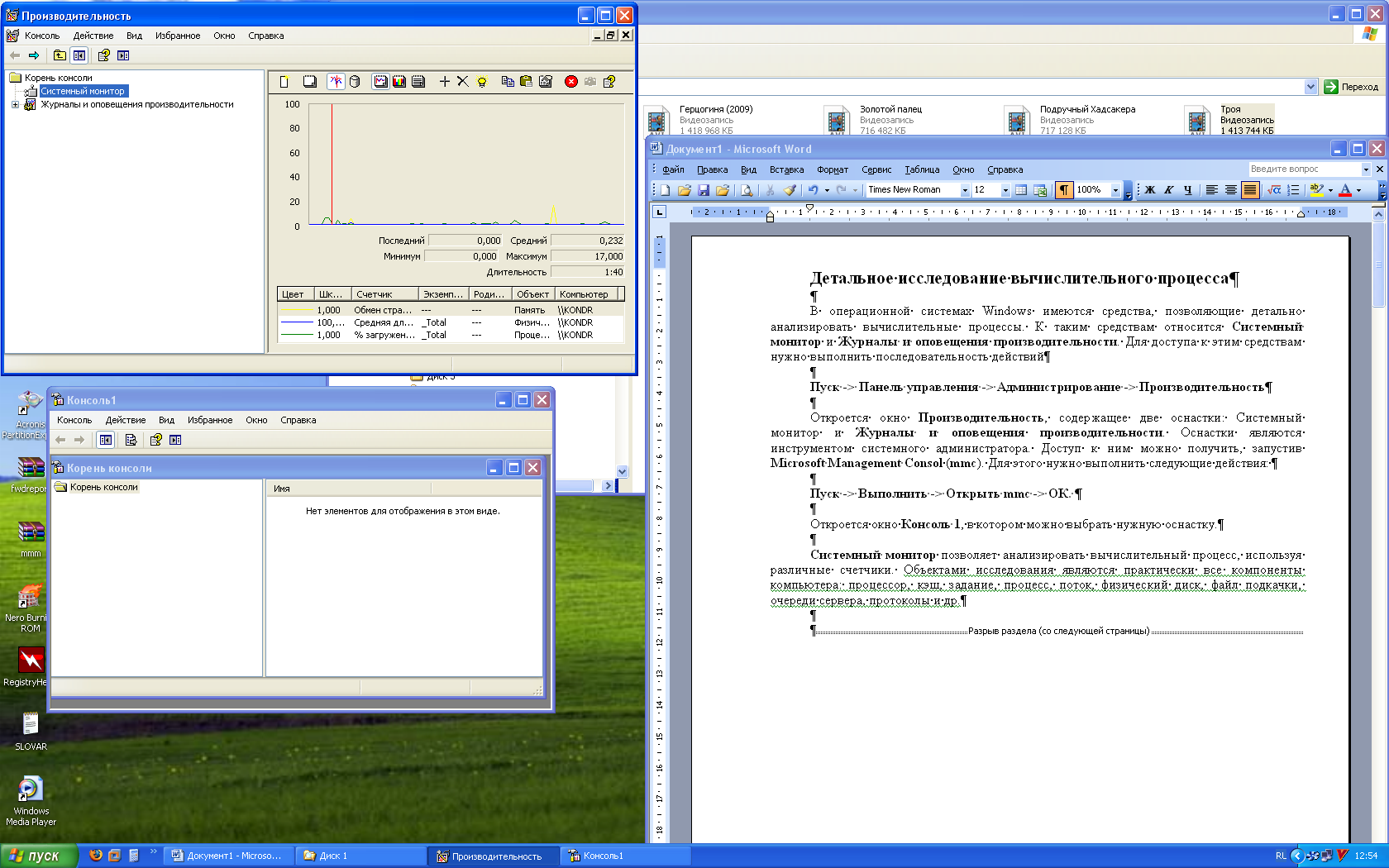This screenshot has height=868, width=1389.
Task: Click the Delete counter X icon
Action: [463, 81]
